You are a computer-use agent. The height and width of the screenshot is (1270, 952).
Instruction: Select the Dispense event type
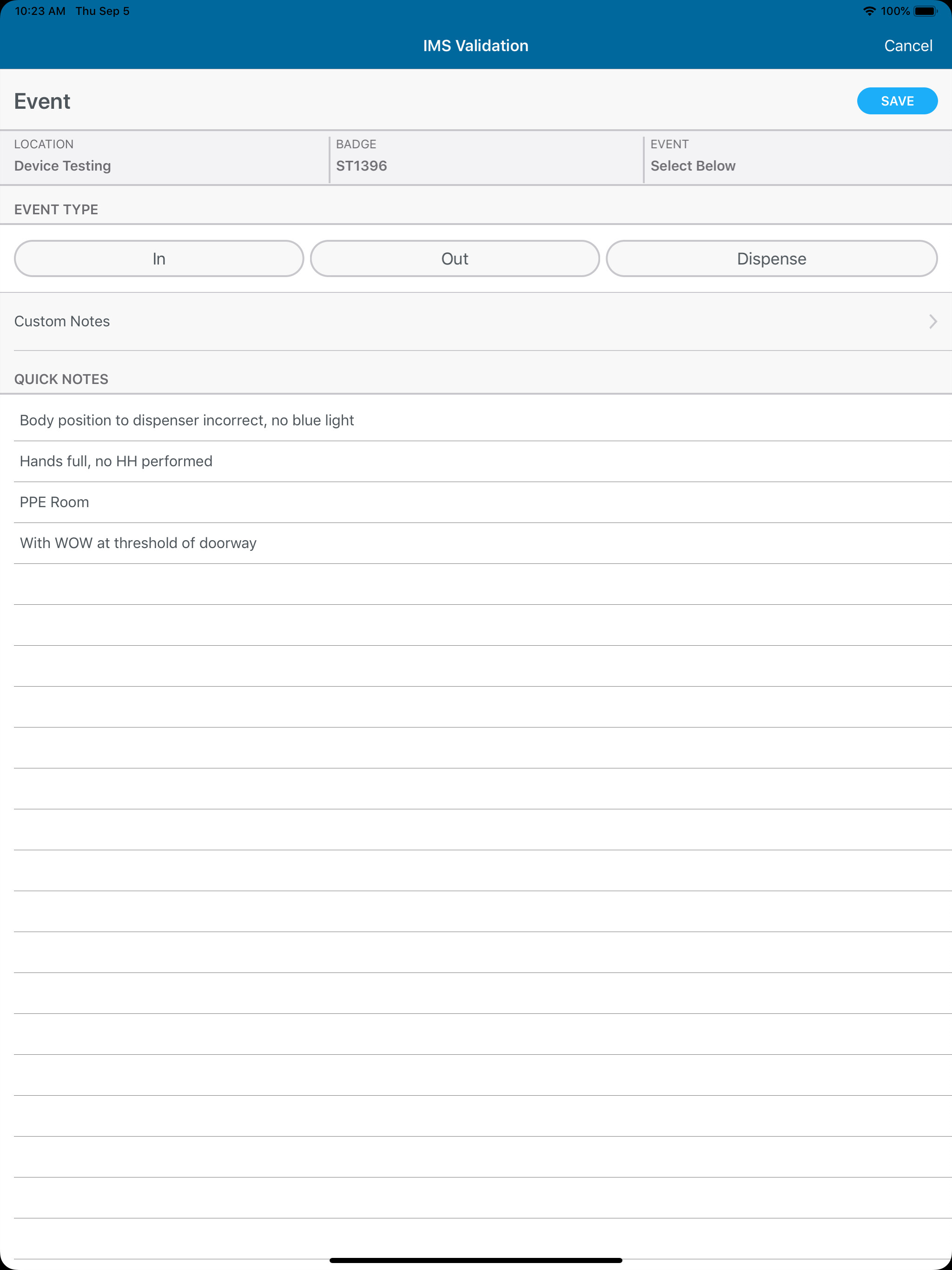(772, 258)
